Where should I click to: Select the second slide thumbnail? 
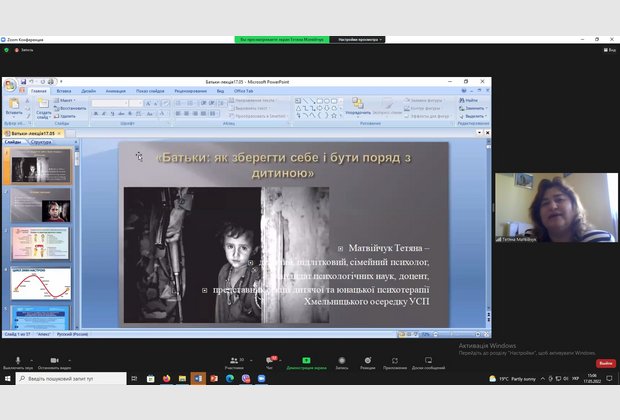pos(41,205)
